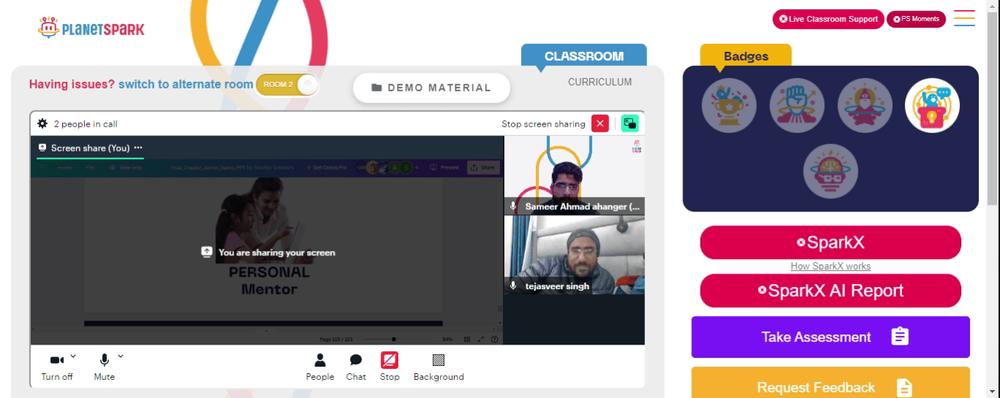This screenshot has width=1000, height=398.
Task: Toggle the ROOM 2 switch
Action: (x=287, y=85)
